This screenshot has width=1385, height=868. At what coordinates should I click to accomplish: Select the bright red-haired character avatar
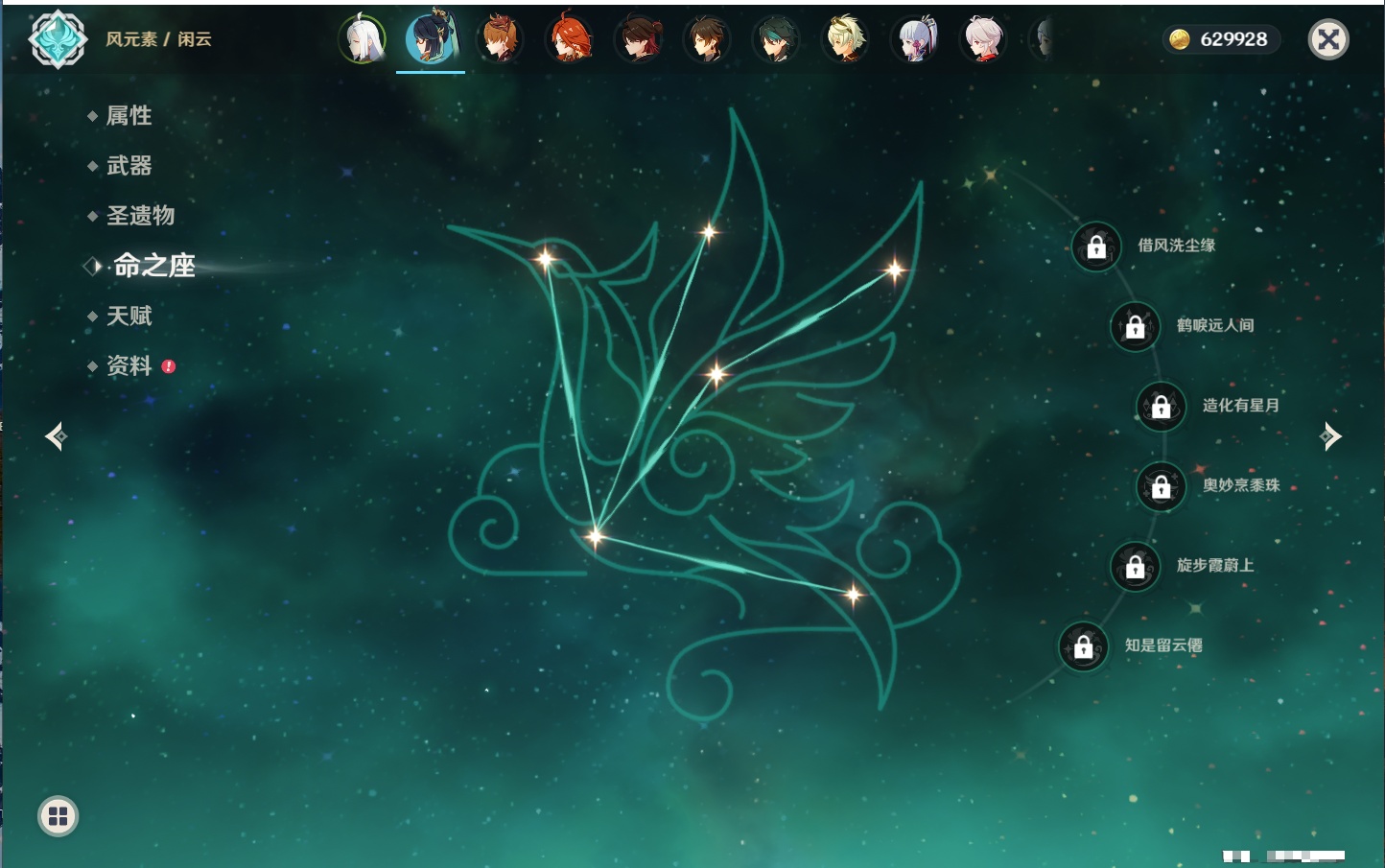(569, 39)
